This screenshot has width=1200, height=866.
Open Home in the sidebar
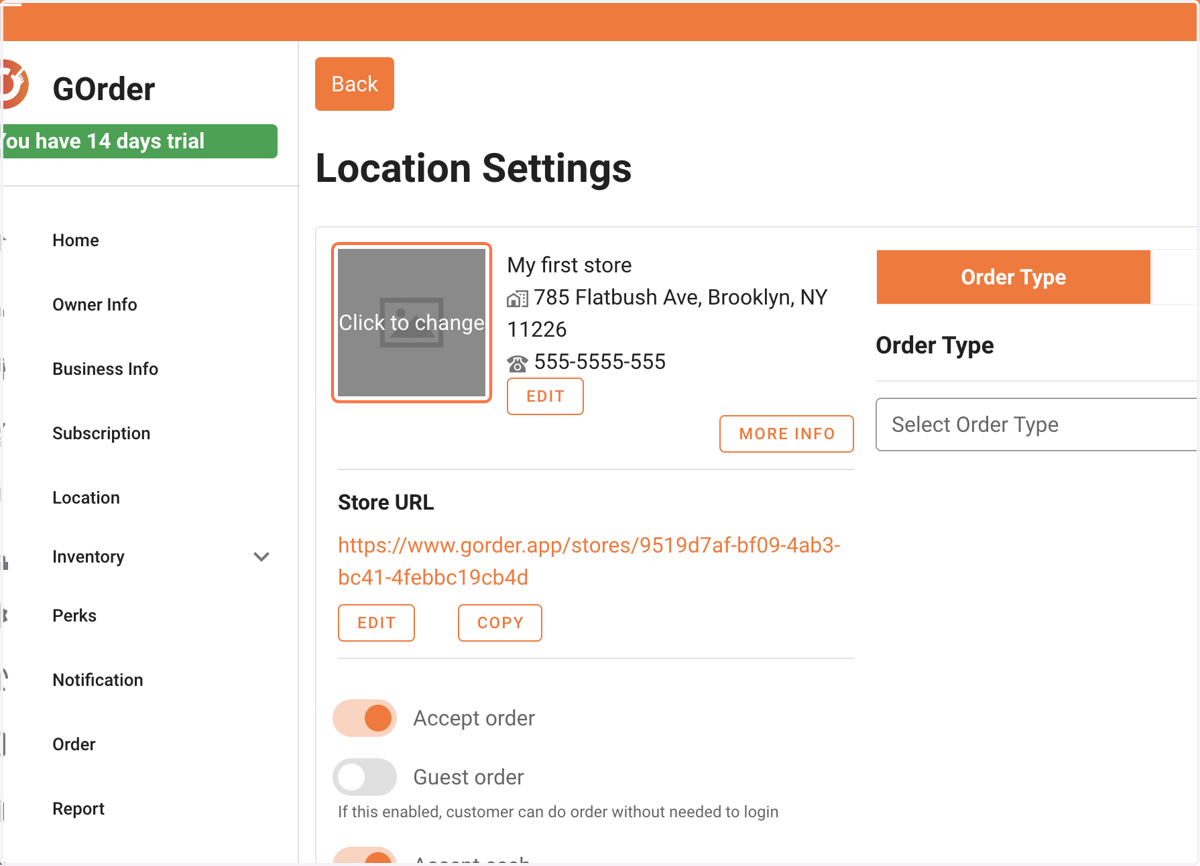point(76,240)
